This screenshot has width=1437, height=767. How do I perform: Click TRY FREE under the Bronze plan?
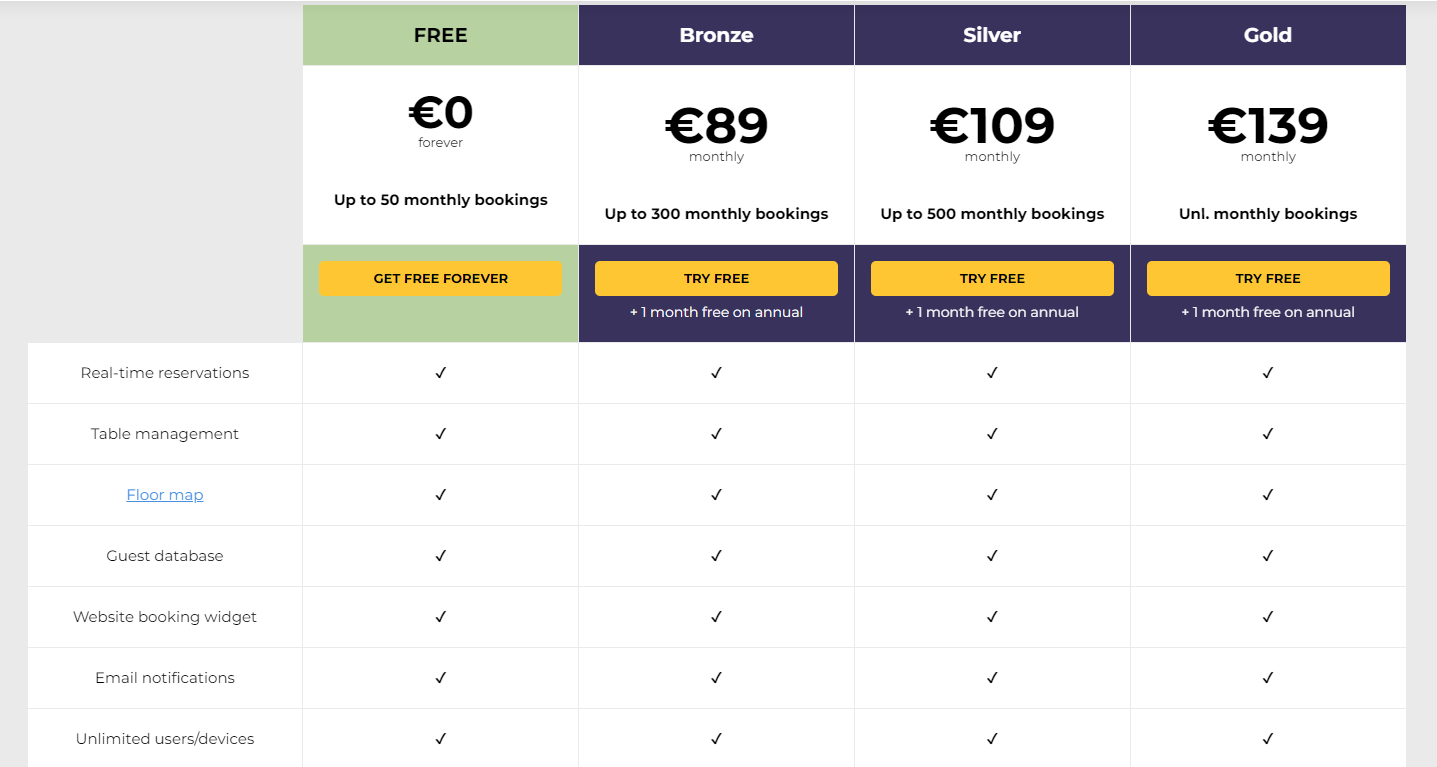coord(716,278)
